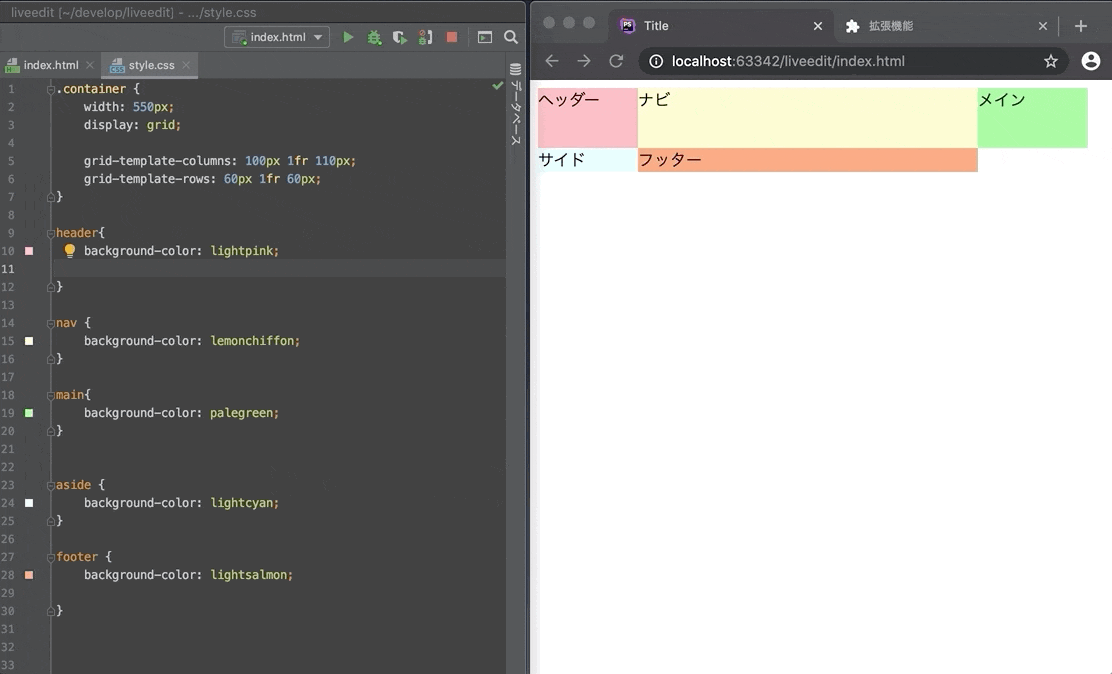Open the project structure window icon

point(485,37)
